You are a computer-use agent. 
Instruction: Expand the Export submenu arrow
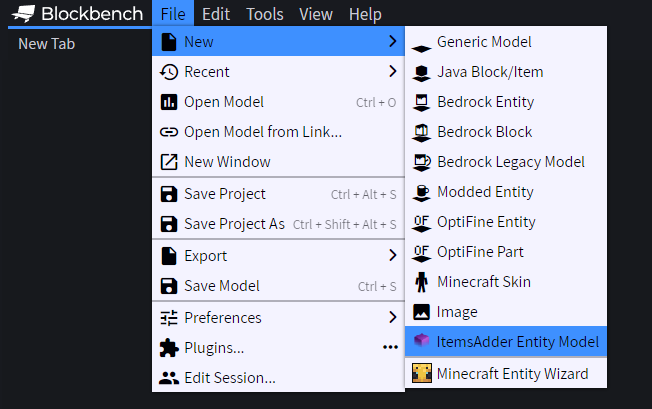[x=392, y=256]
